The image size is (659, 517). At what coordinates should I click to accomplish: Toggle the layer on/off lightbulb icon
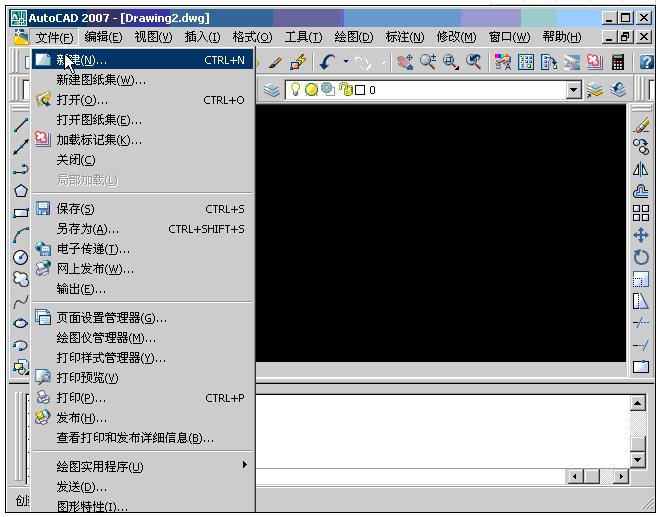pos(296,90)
